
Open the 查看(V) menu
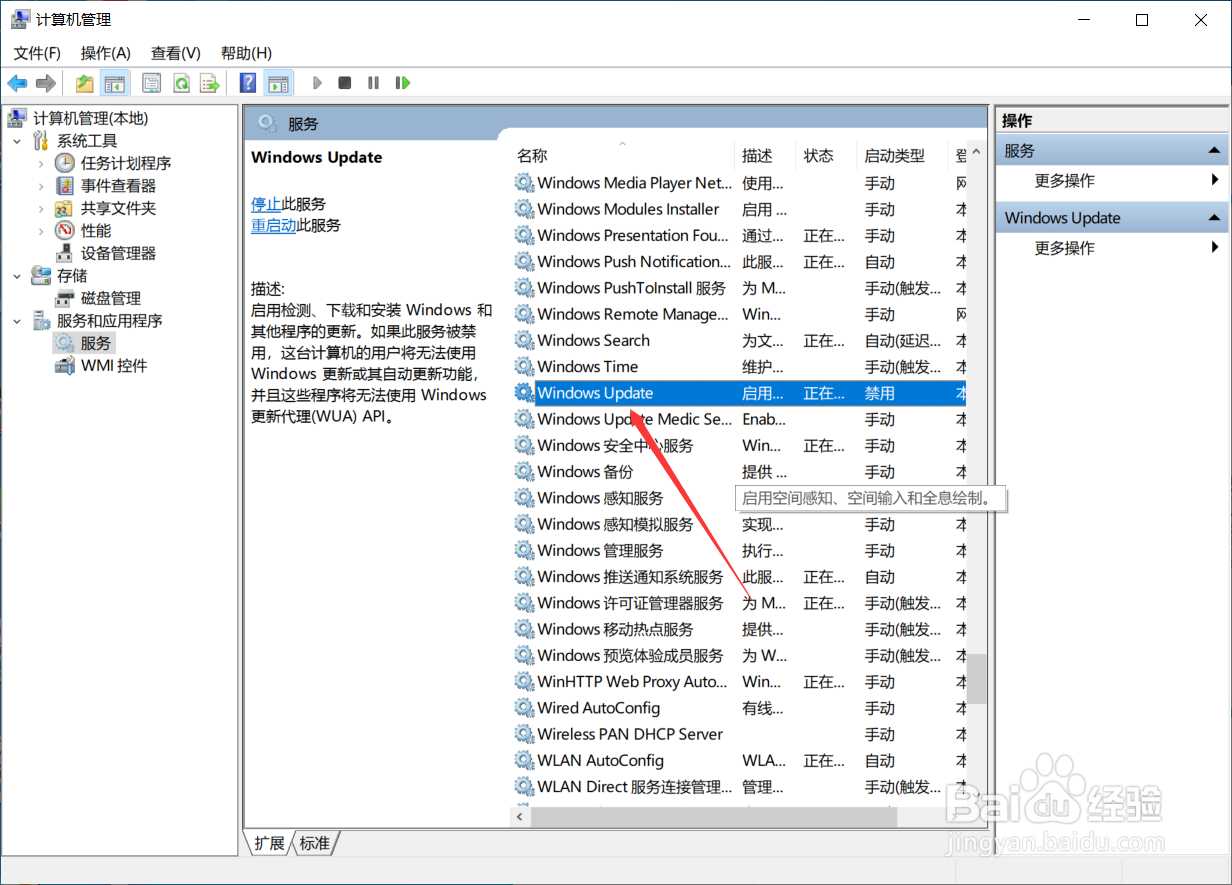point(176,53)
